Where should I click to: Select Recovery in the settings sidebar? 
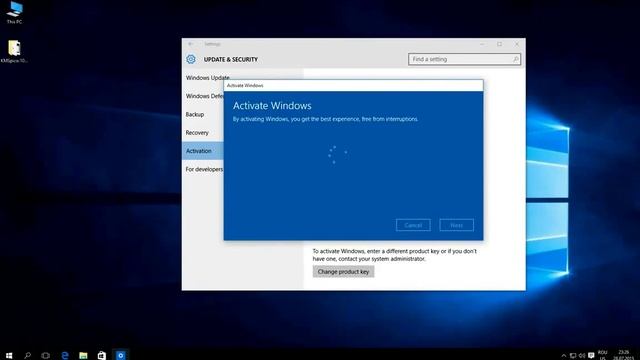point(197,133)
